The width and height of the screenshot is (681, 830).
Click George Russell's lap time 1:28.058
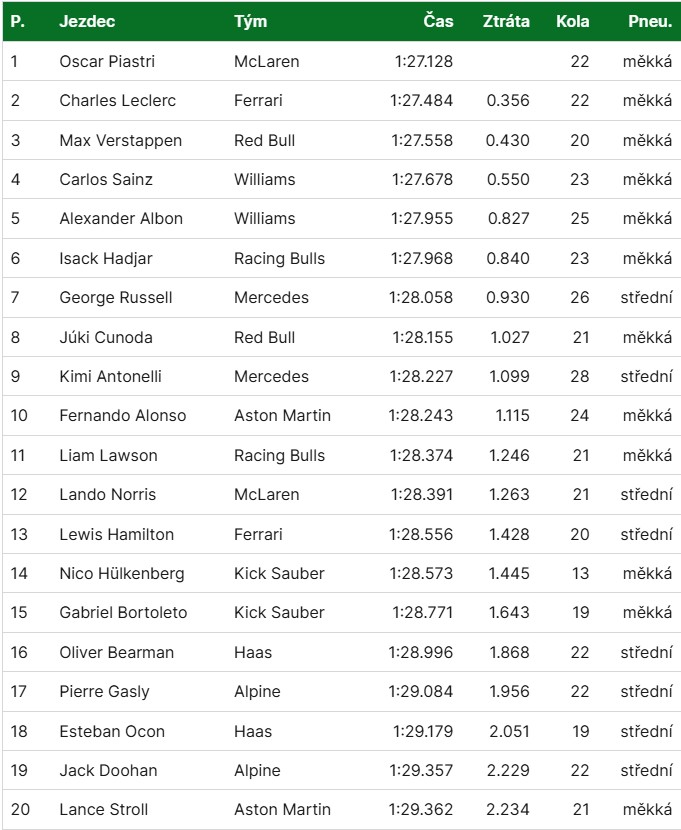point(421,297)
